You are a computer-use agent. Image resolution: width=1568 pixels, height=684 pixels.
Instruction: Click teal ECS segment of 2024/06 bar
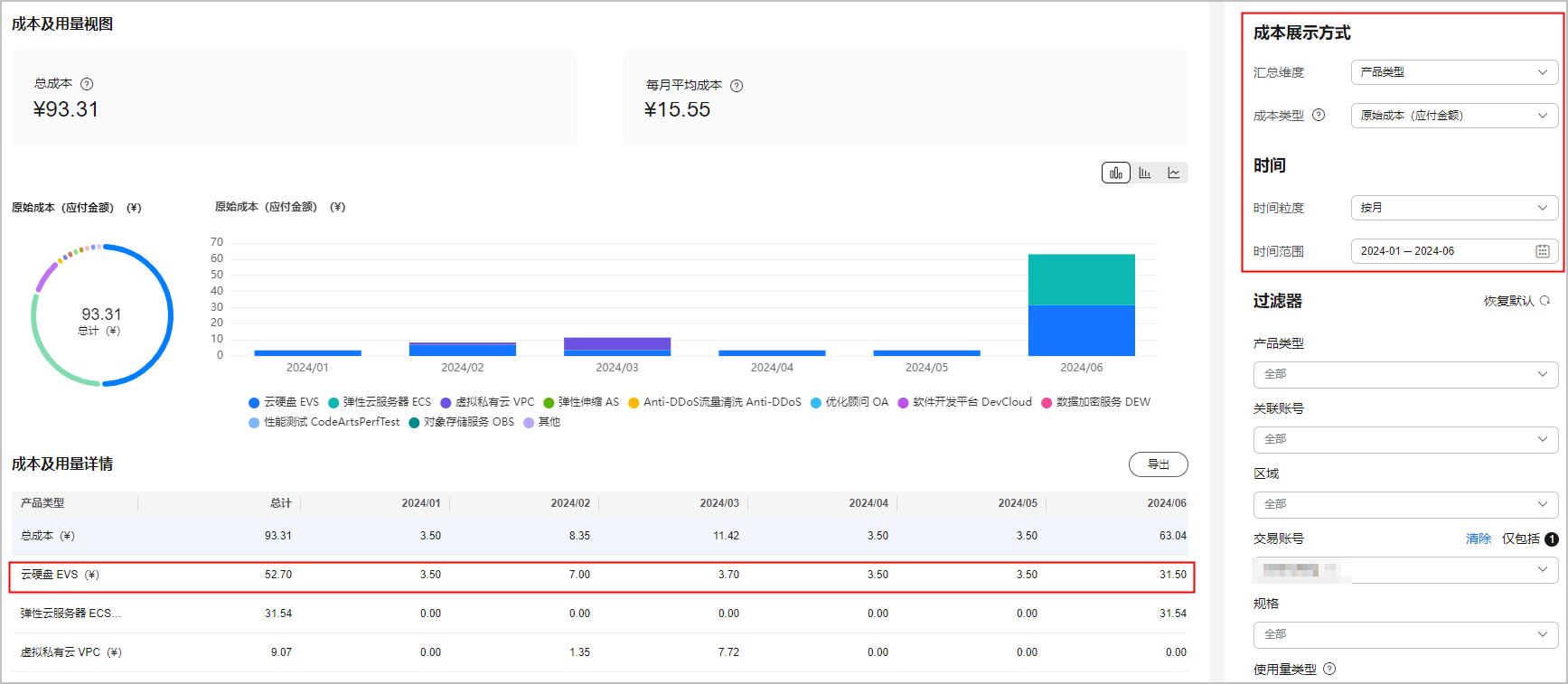(1081, 279)
